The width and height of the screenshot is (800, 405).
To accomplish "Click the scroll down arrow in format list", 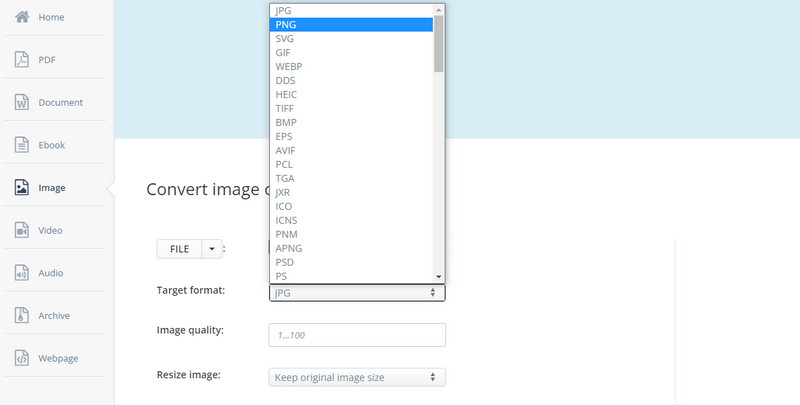I will pyautogui.click(x=438, y=276).
